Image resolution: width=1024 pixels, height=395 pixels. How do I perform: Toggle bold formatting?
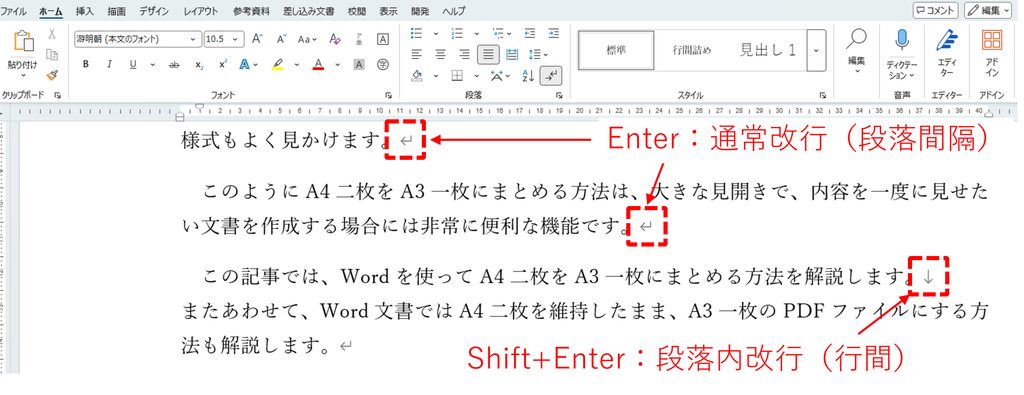pyautogui.click(x=86, y=65)
